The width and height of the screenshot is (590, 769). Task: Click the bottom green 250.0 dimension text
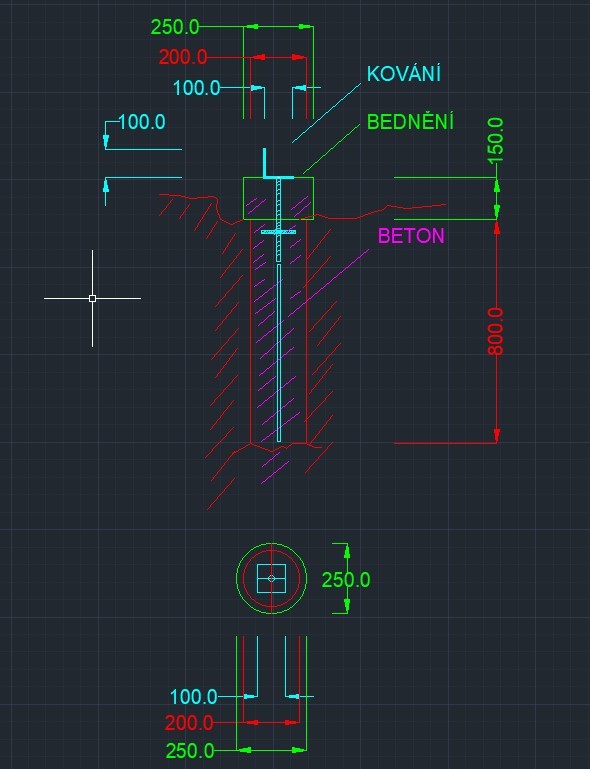(x=190, y=751)
